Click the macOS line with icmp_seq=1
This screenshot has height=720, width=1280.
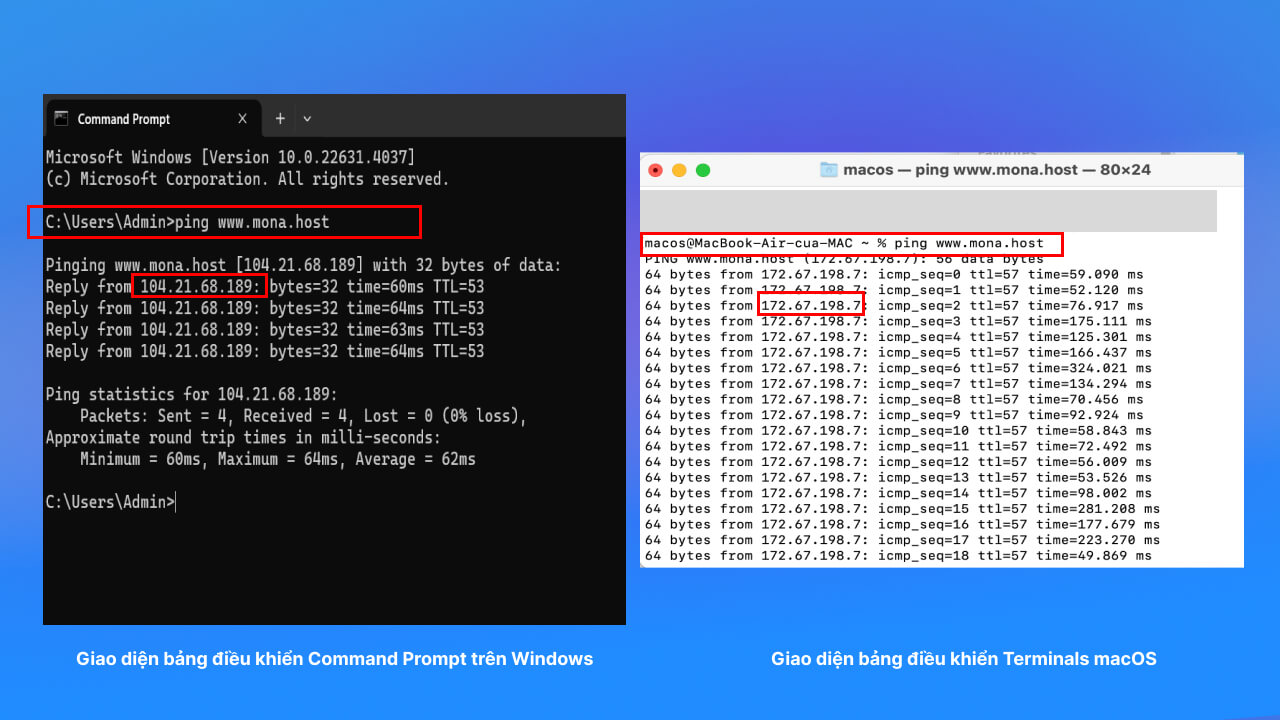click(894, 290)
